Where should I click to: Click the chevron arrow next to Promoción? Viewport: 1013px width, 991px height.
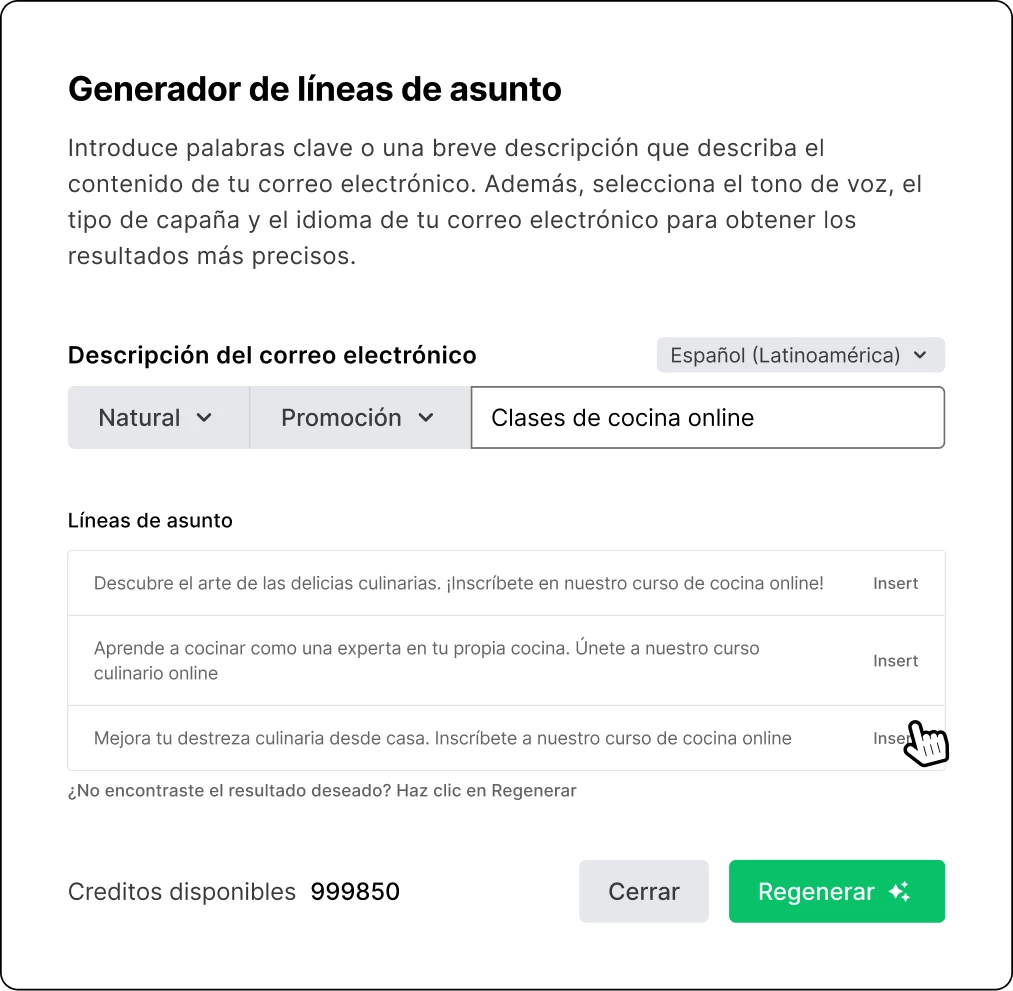[426, 418]
